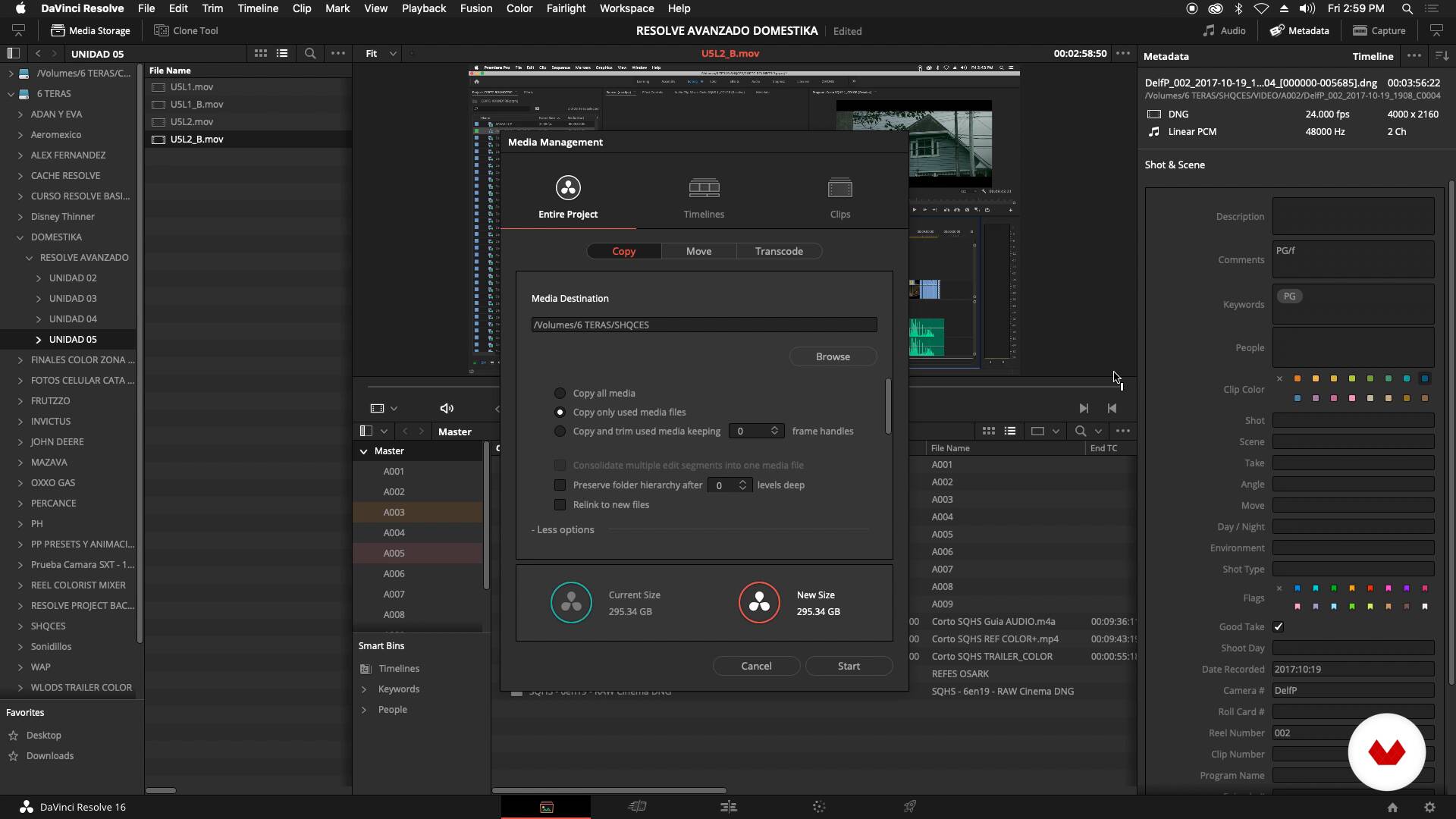Click Browse for media destination
Screen dimensions: 1456x819
(x=833, y=356)
